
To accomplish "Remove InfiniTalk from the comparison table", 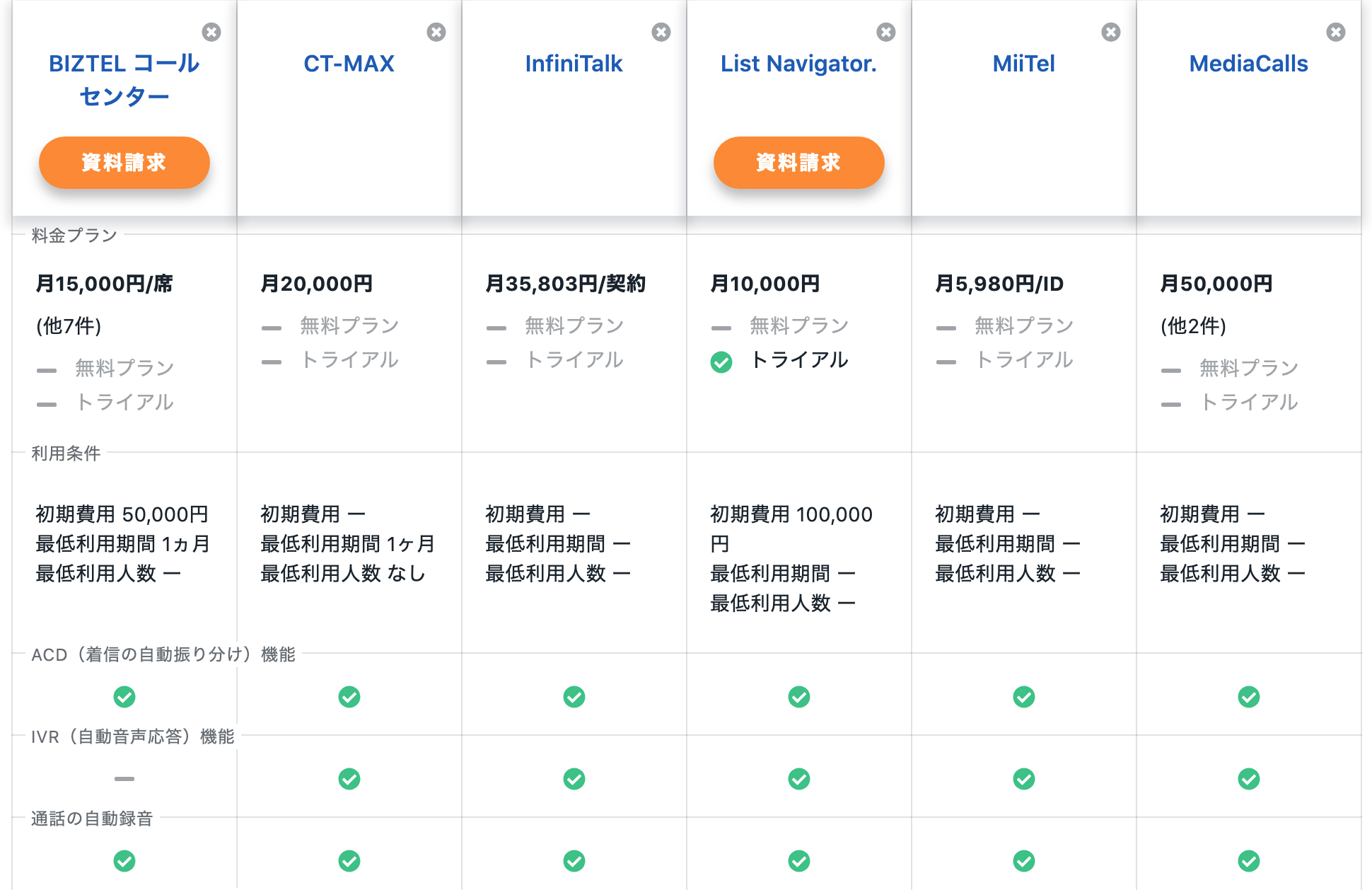I will pos(661,32).
